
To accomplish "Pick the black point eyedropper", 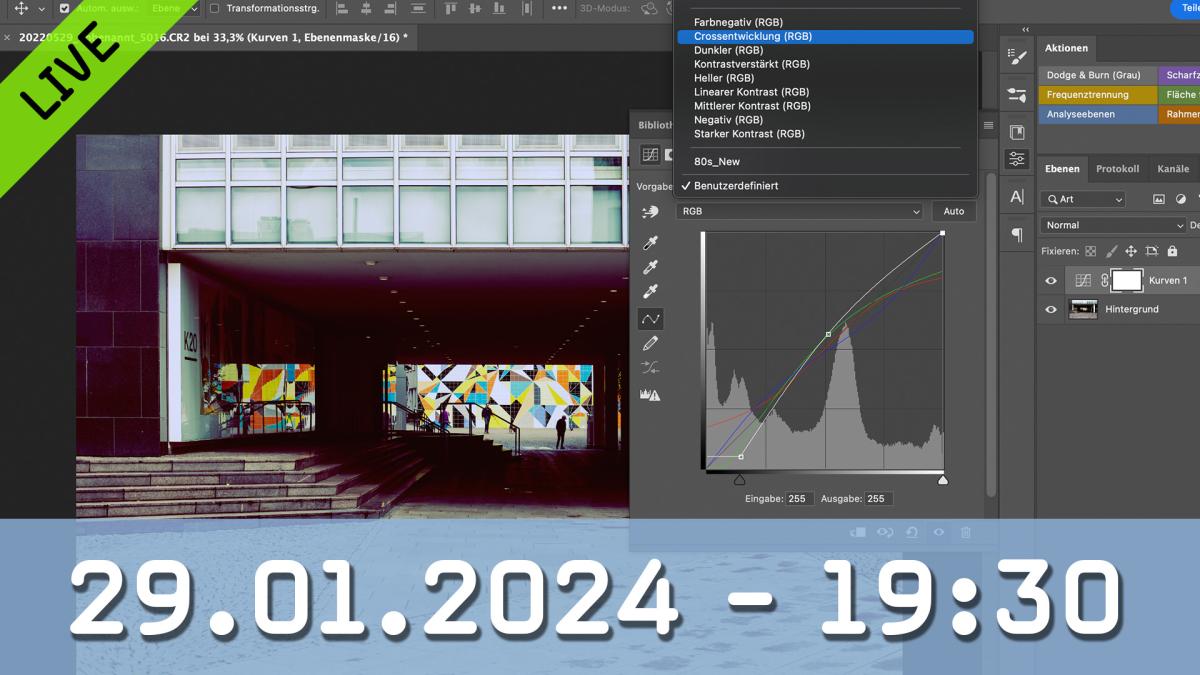I will 651,242.
